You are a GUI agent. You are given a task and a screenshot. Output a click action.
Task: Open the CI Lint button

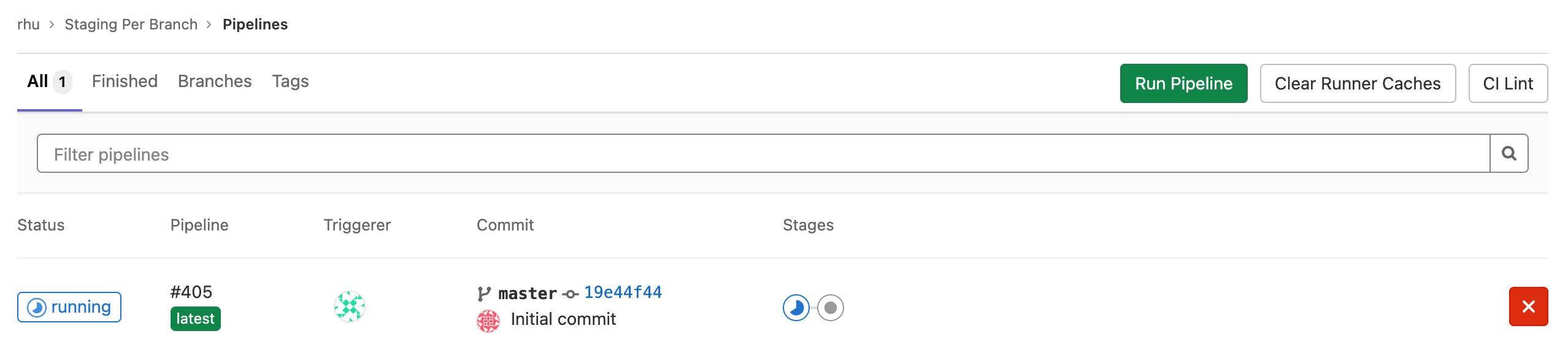click(1508, 83)
